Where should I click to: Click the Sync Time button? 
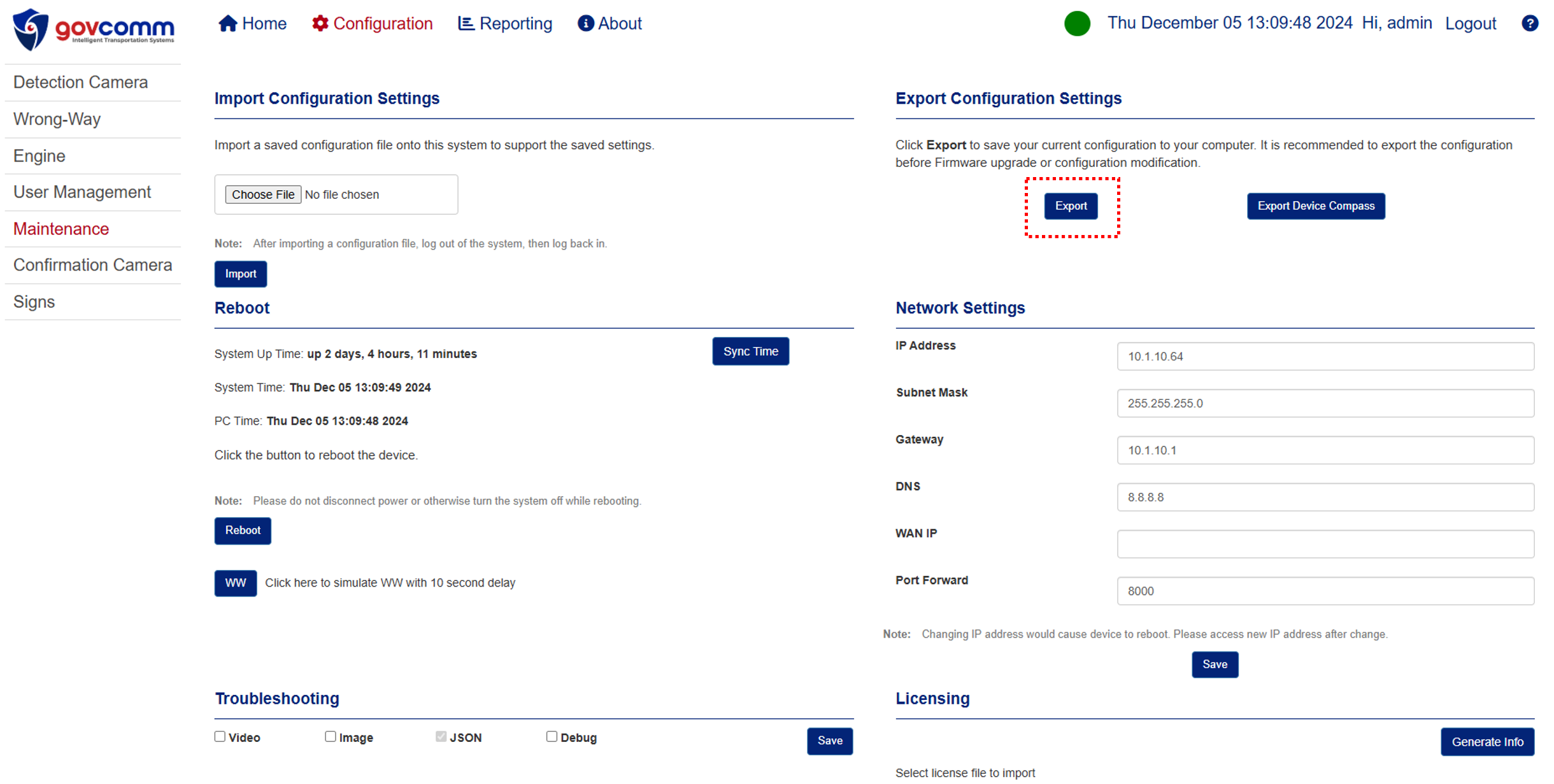pyautogui.click(x=750, y=352)
